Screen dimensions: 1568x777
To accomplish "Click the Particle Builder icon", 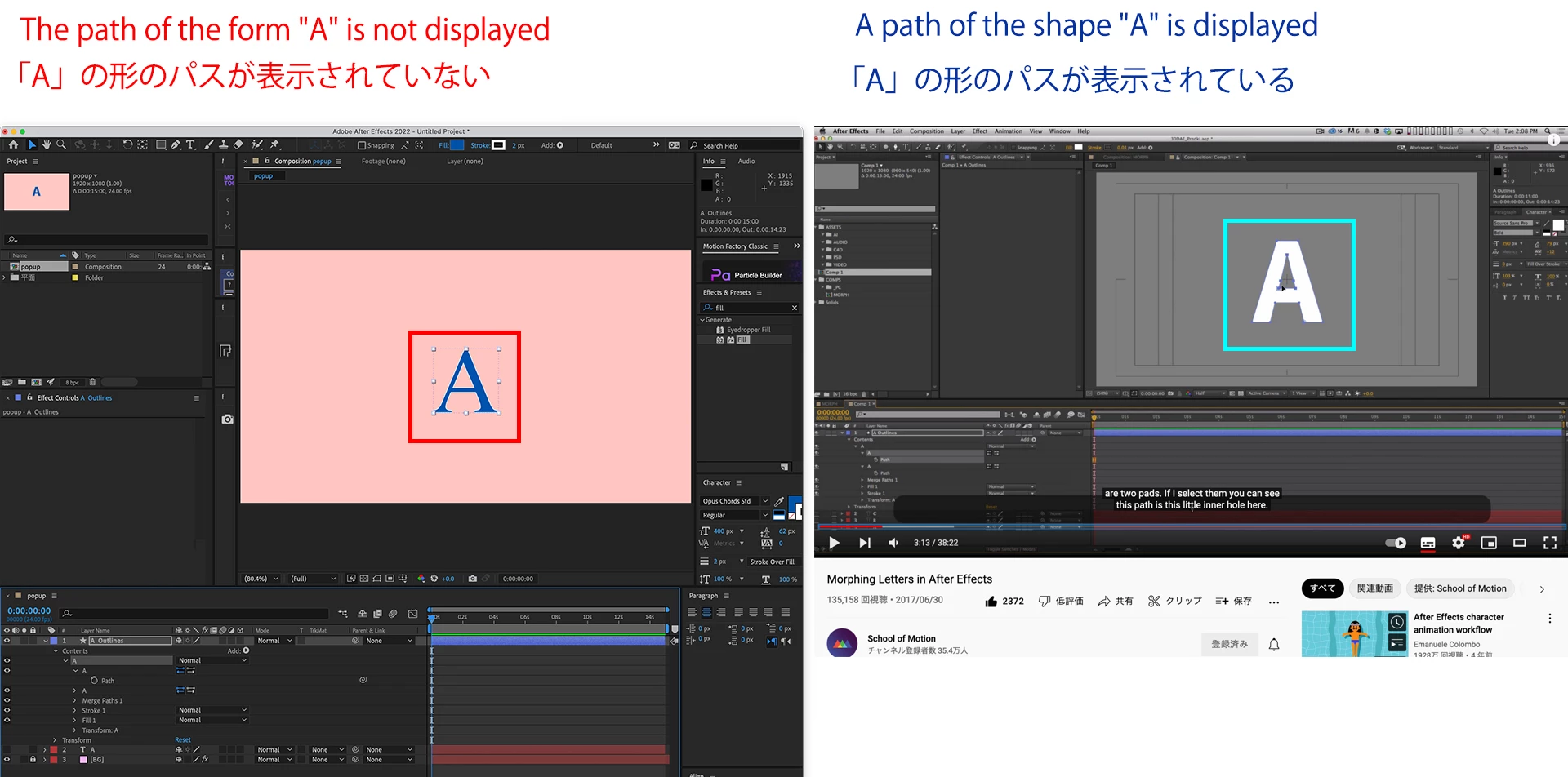I will [x=720, y=275].
